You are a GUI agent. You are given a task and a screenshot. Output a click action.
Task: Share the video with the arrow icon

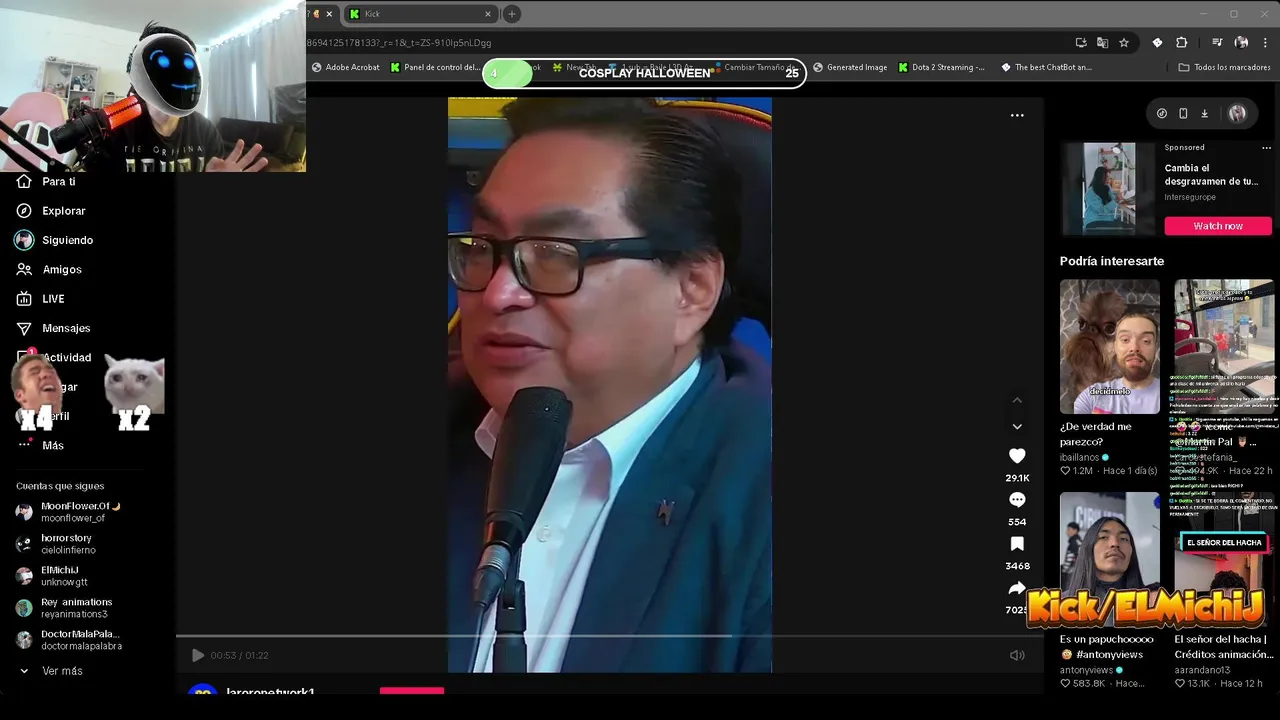1017,588
